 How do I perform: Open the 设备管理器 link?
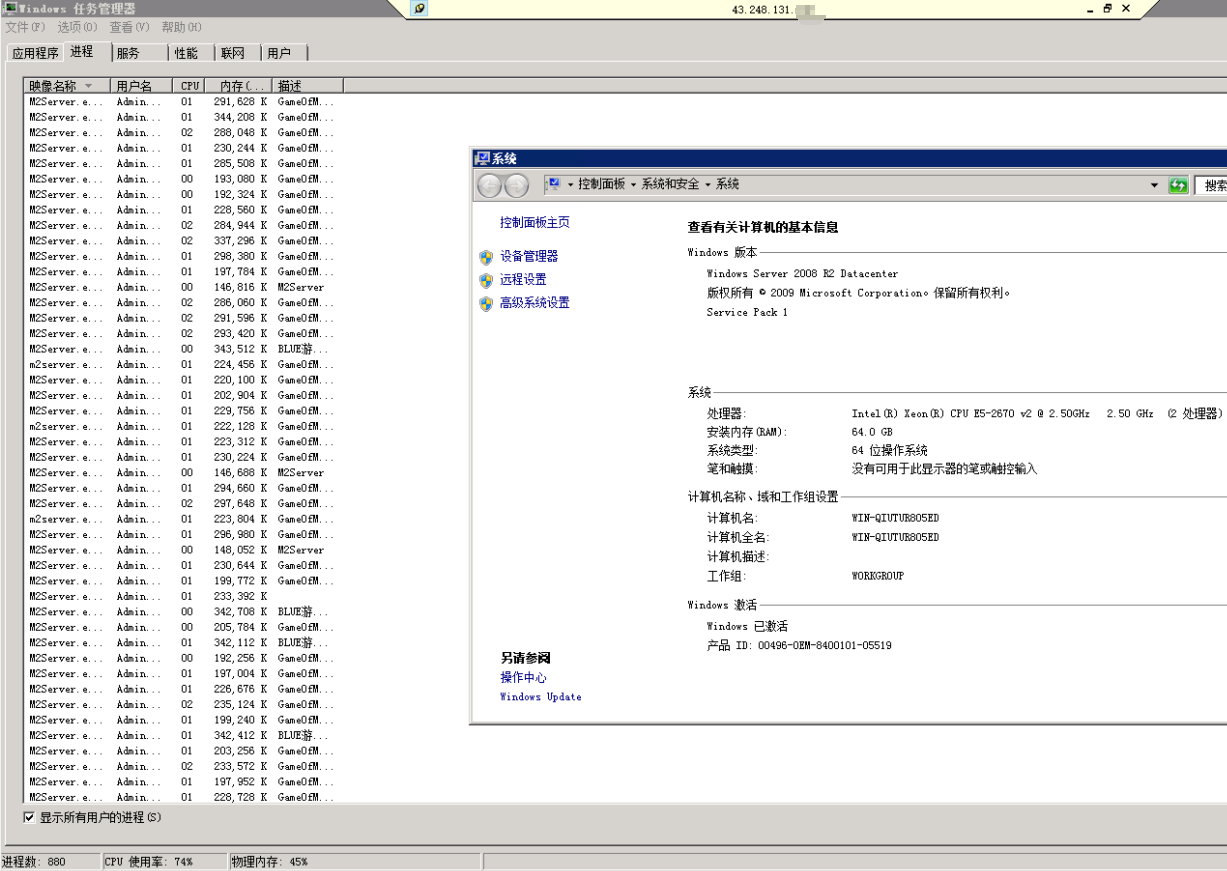click(x=529, y=257)
